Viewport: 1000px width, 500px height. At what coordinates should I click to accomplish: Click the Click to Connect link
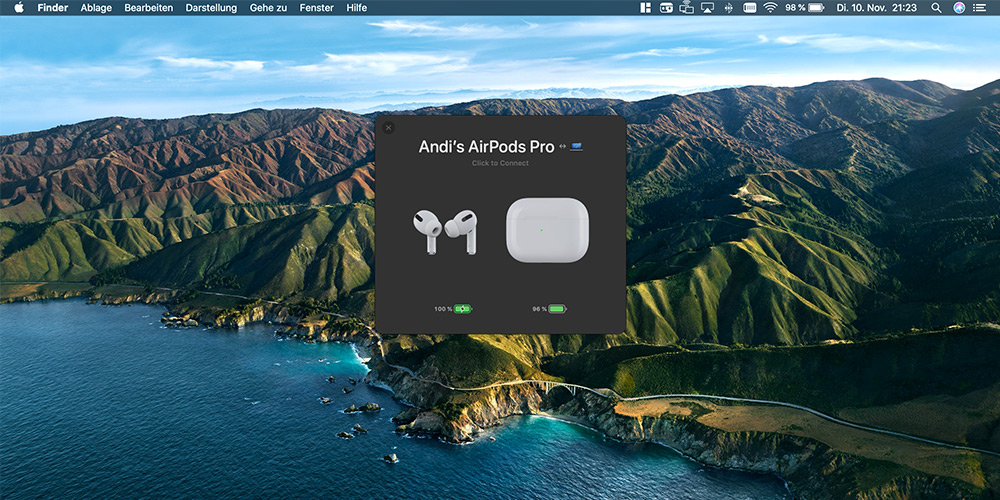(500, 163)
